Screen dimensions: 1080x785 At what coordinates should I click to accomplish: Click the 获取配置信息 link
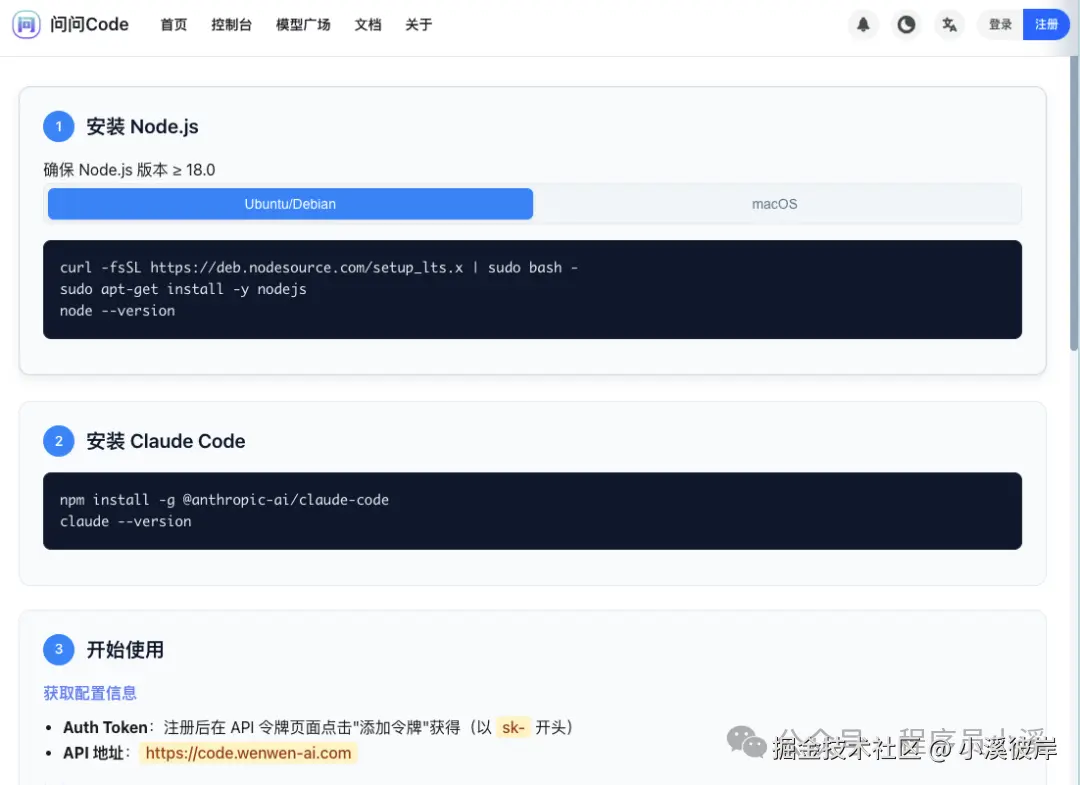tap(90, 691)
